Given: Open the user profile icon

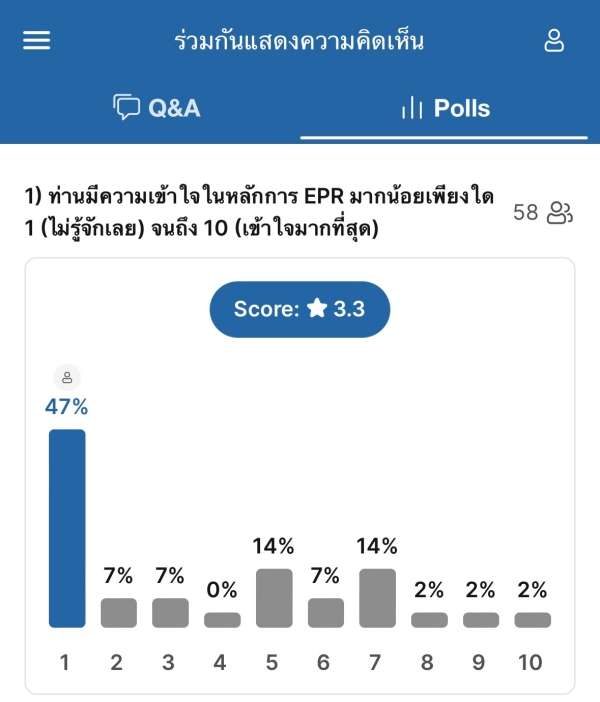Looking at the screenshot, I should [x=554, y=41].
